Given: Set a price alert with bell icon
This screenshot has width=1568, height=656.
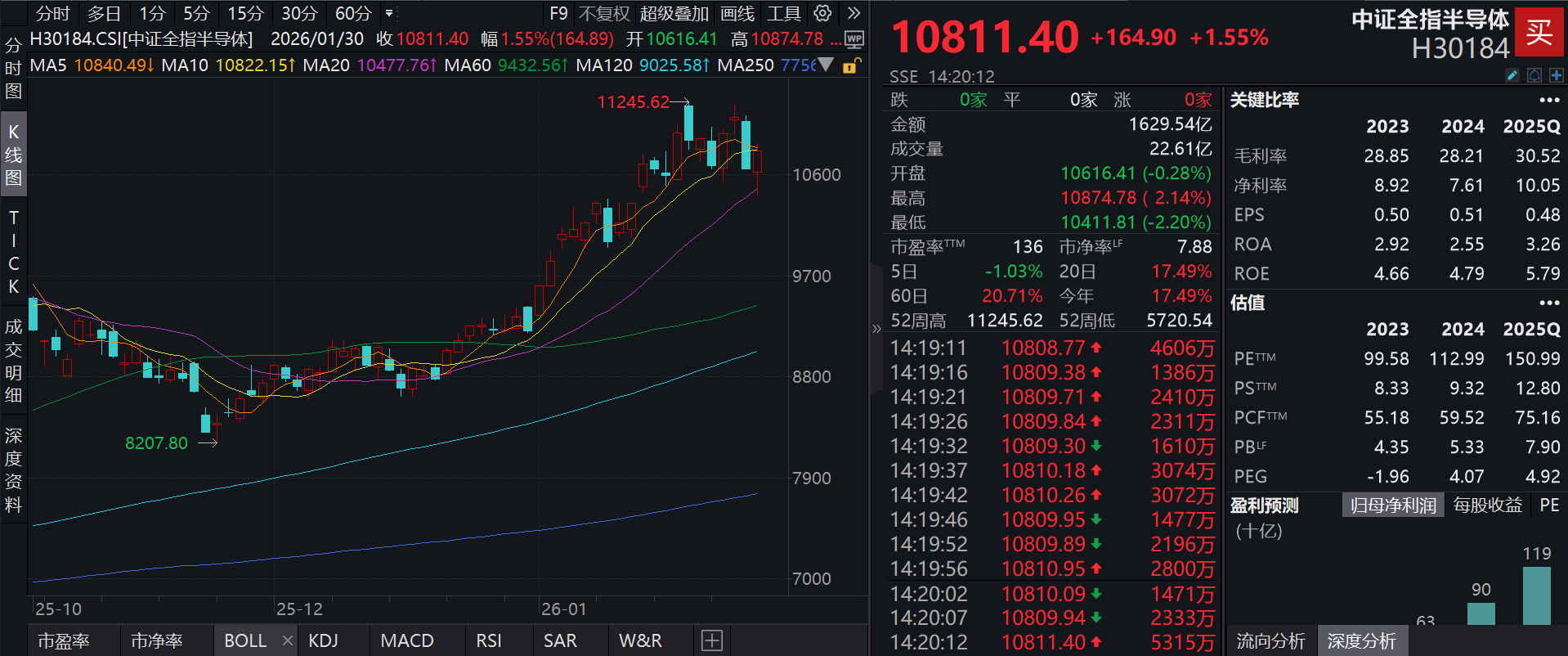Looking at the screenshot, I should [1534, 75].
